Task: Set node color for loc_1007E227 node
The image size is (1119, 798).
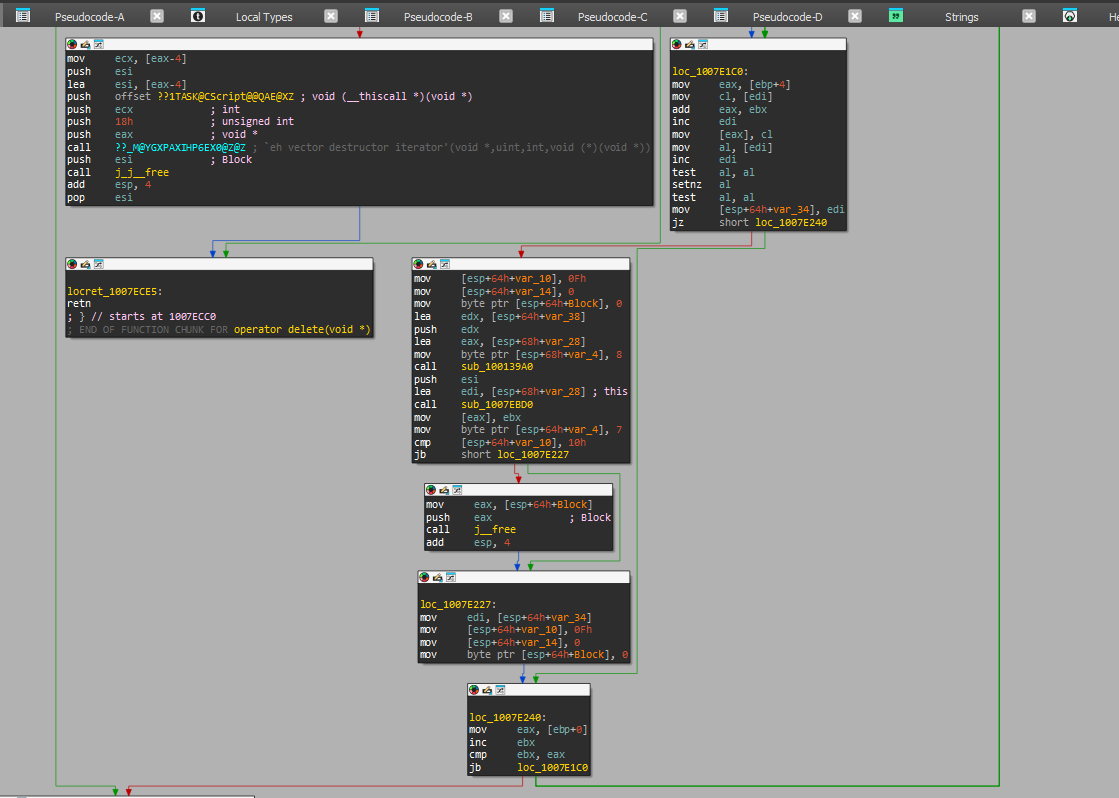Action: (425, 577)
